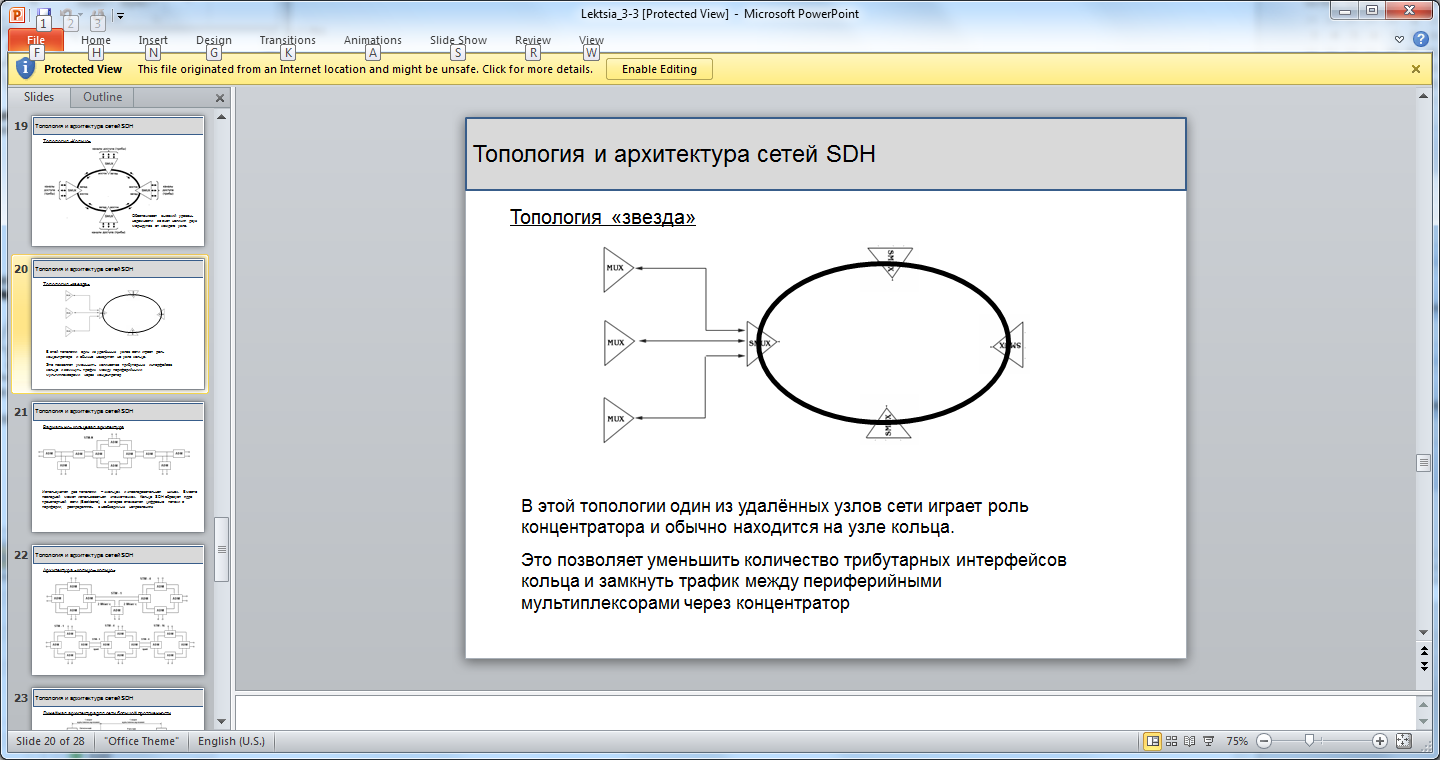1440x760 pixels.
Task: Open PowerPoint Help question mark icon
Action: [1420, 40]
